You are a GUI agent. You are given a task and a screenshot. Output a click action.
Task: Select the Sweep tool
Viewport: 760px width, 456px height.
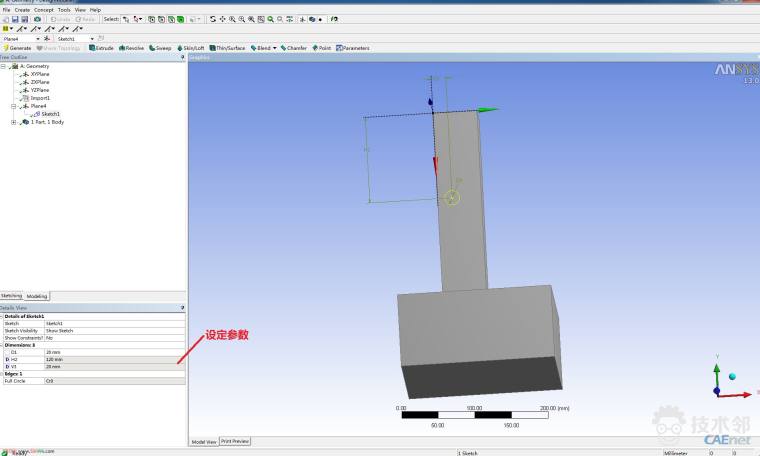(x=160, y=48)
